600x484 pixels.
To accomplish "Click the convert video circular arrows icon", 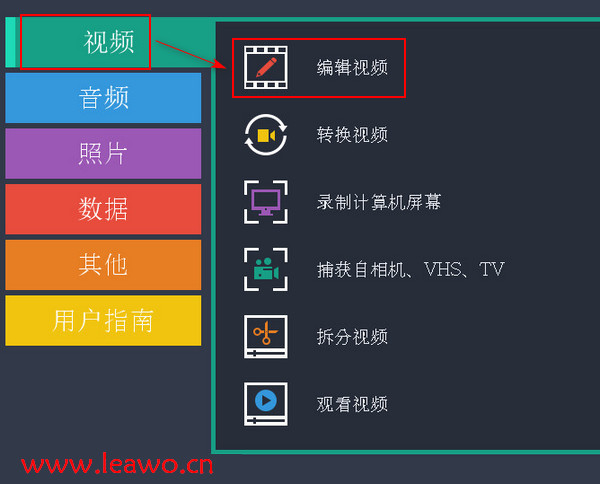I will [266, 135].
